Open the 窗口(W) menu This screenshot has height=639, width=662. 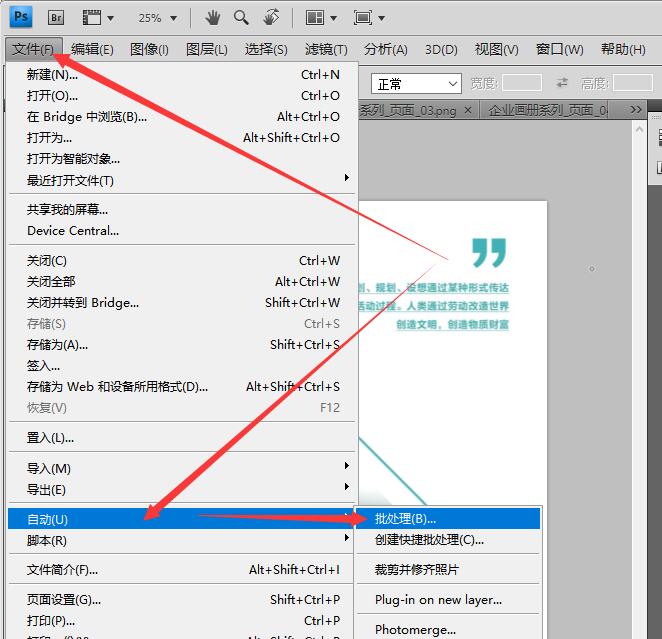pyautogui.click(x=559, y=49)
